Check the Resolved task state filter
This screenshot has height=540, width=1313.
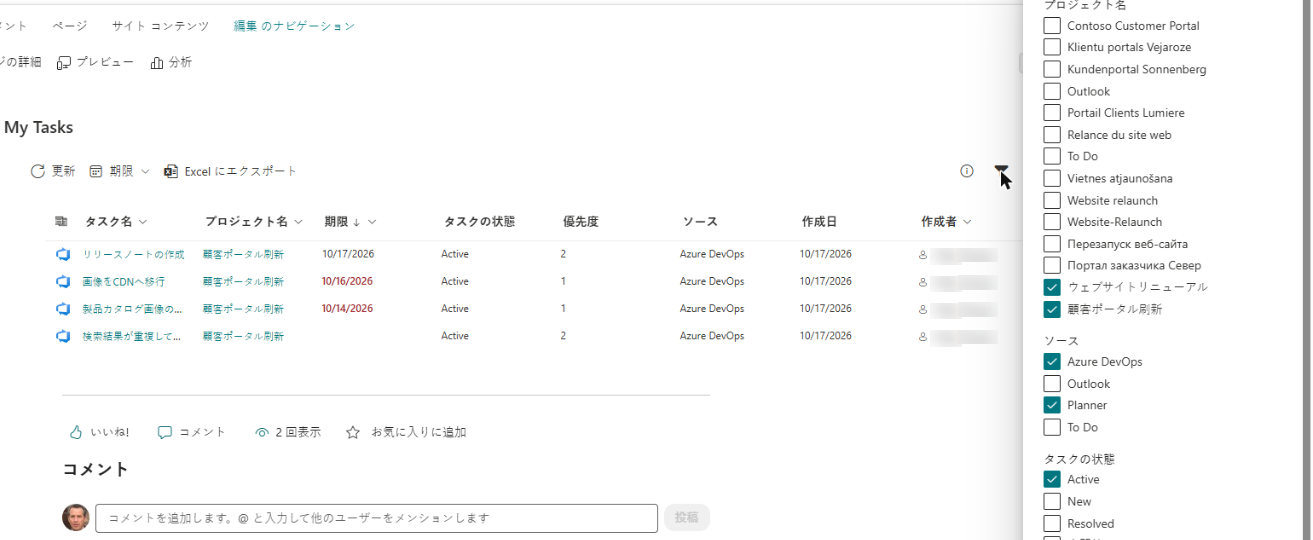click(1052, 523)
